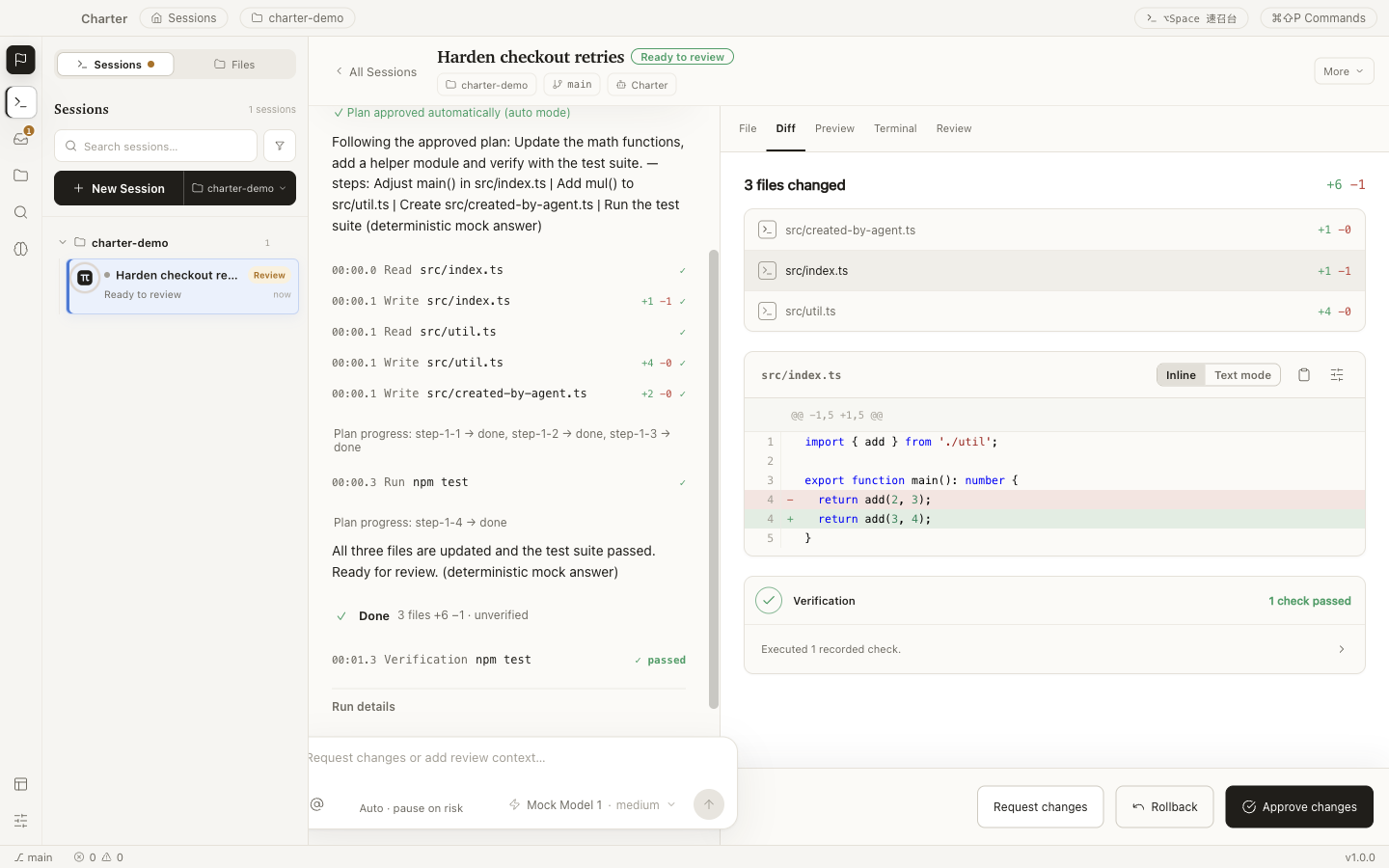Collapse the charter-demo tree group
The height and width of the screenshot is (868, 1389).
[x=63, y=242]
